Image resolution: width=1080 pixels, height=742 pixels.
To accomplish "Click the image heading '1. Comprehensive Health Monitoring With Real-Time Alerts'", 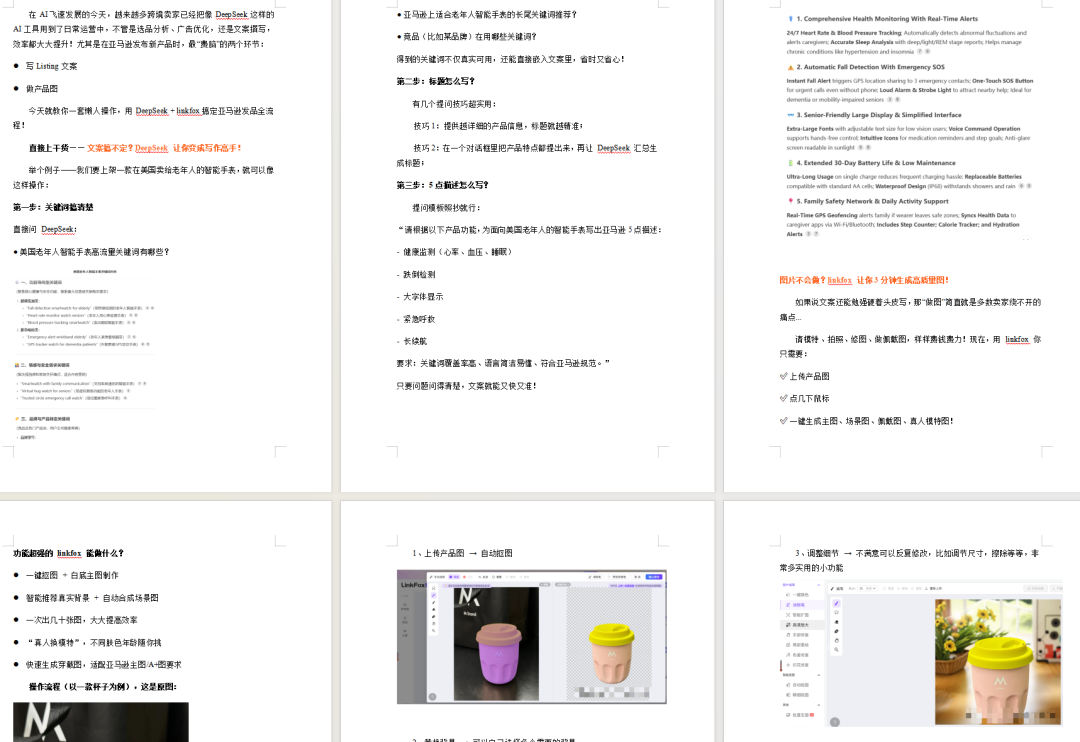I will click(x=887, y=19).
